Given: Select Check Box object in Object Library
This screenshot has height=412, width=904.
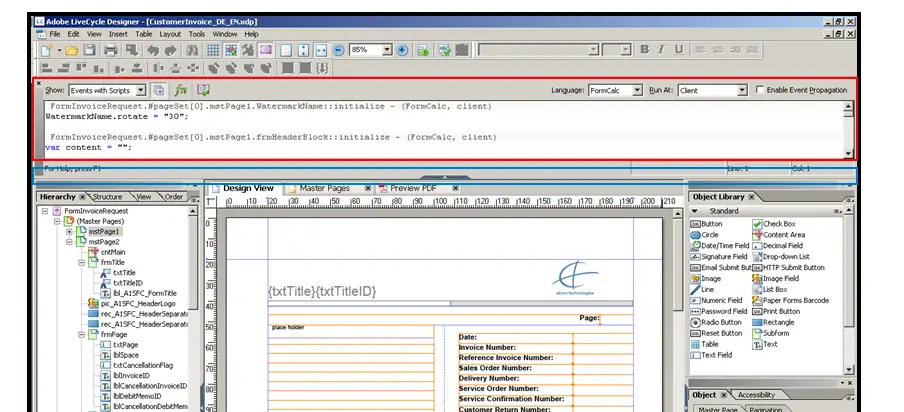Looking at the screenshot, I should tap(774, 224).
